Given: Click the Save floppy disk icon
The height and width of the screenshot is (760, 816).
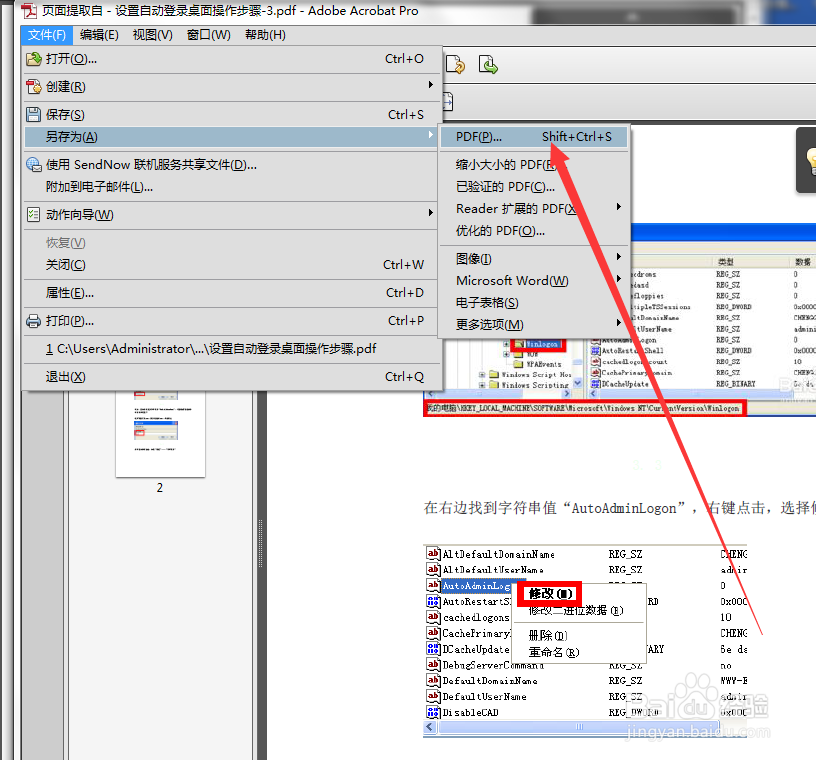Looking at the screenshot, I should pyautogui.click(x=34, y=115).
